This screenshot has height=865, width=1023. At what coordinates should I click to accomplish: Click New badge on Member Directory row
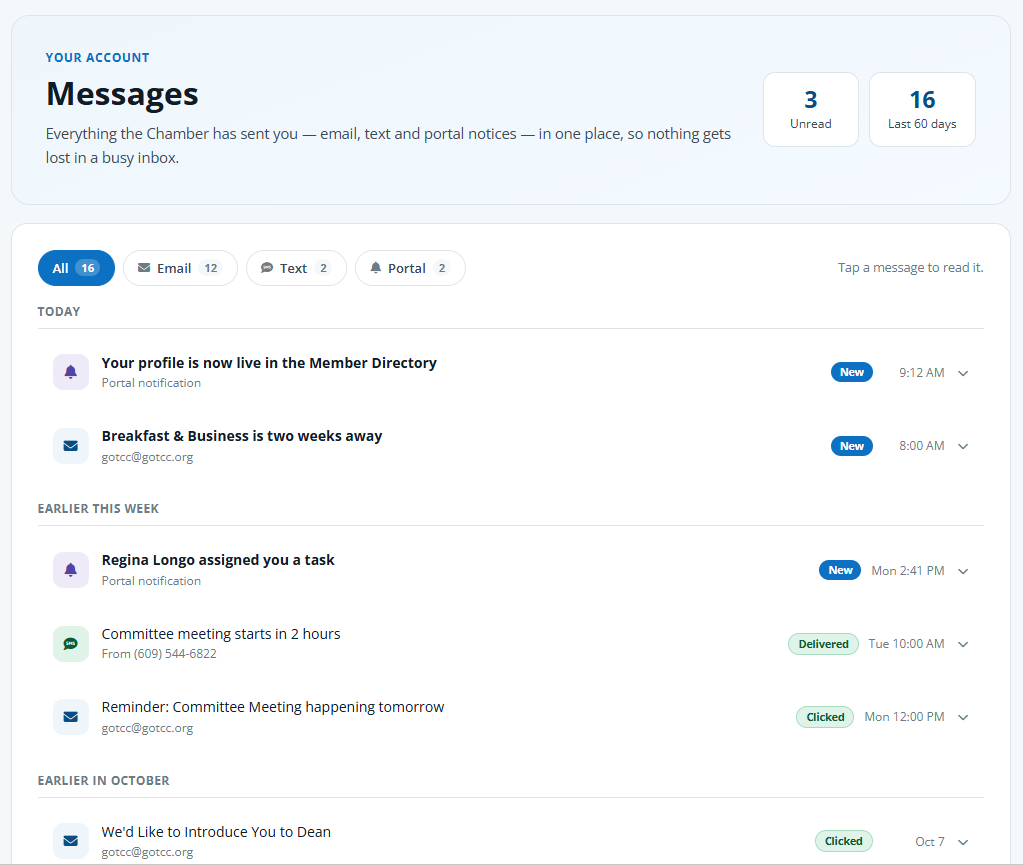coord(851,372)
